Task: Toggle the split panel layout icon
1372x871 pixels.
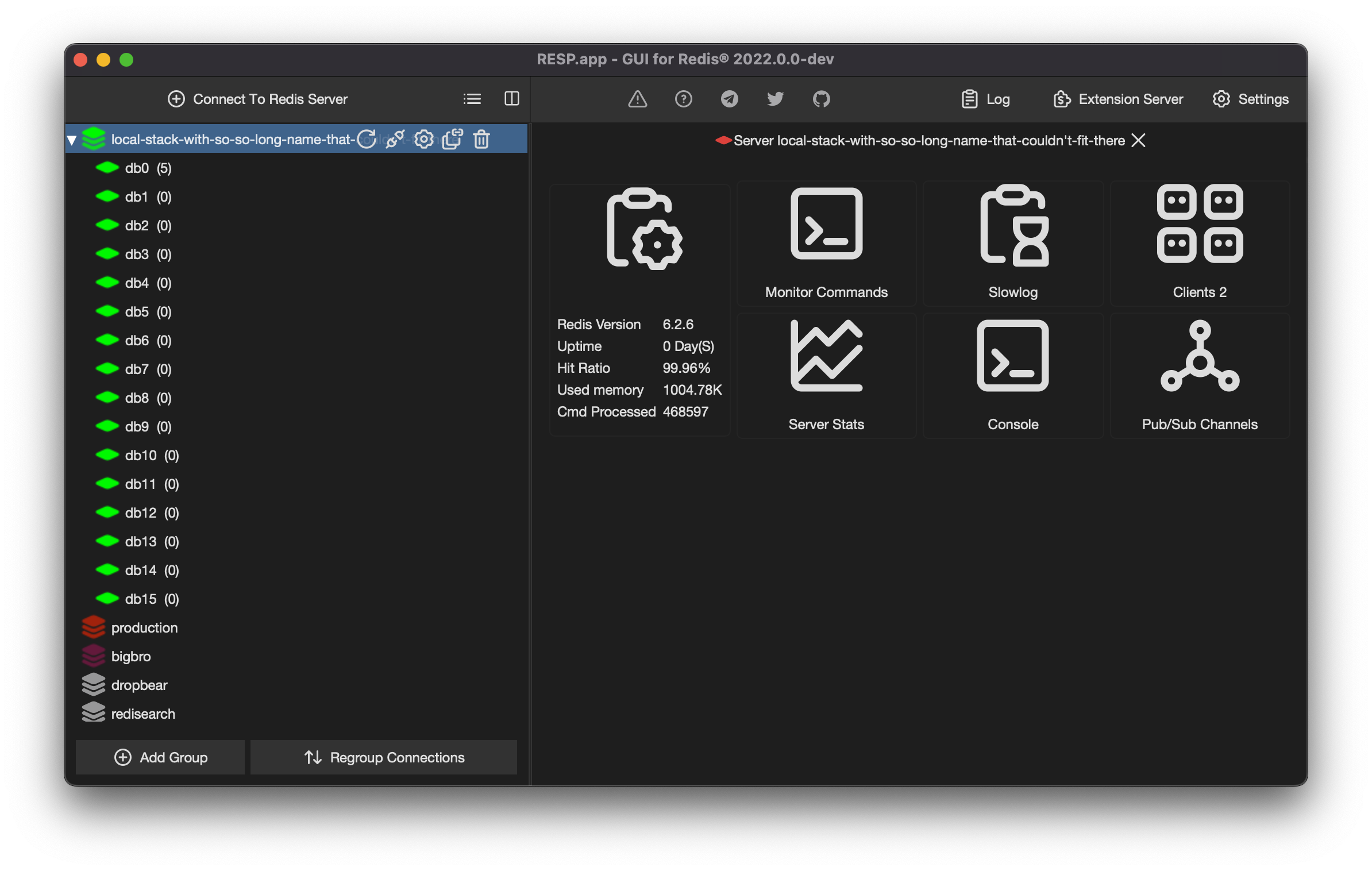Action: [511, 99]
